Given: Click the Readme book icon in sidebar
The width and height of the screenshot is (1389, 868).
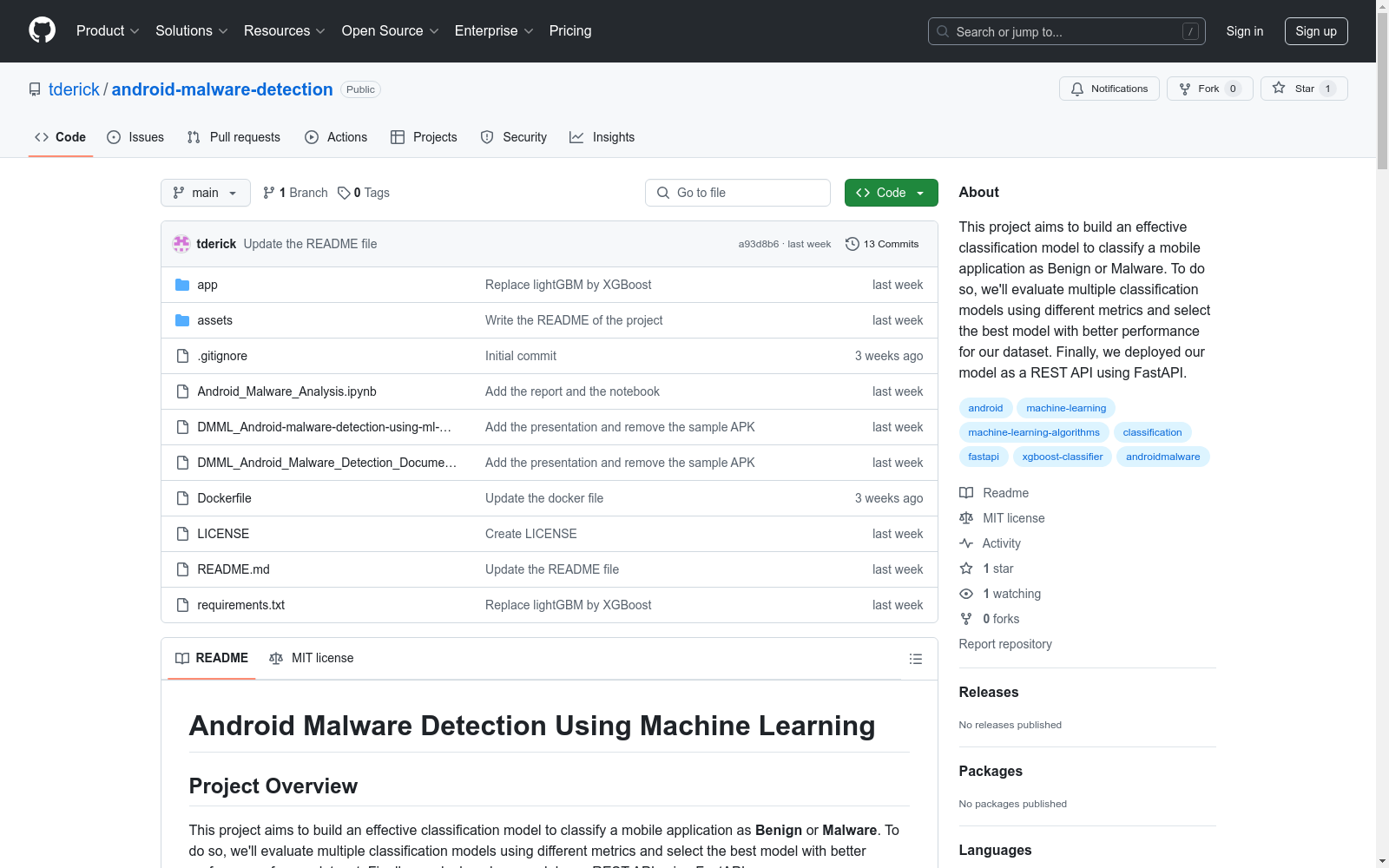Looking at the screenshot, I should [965, 492].
